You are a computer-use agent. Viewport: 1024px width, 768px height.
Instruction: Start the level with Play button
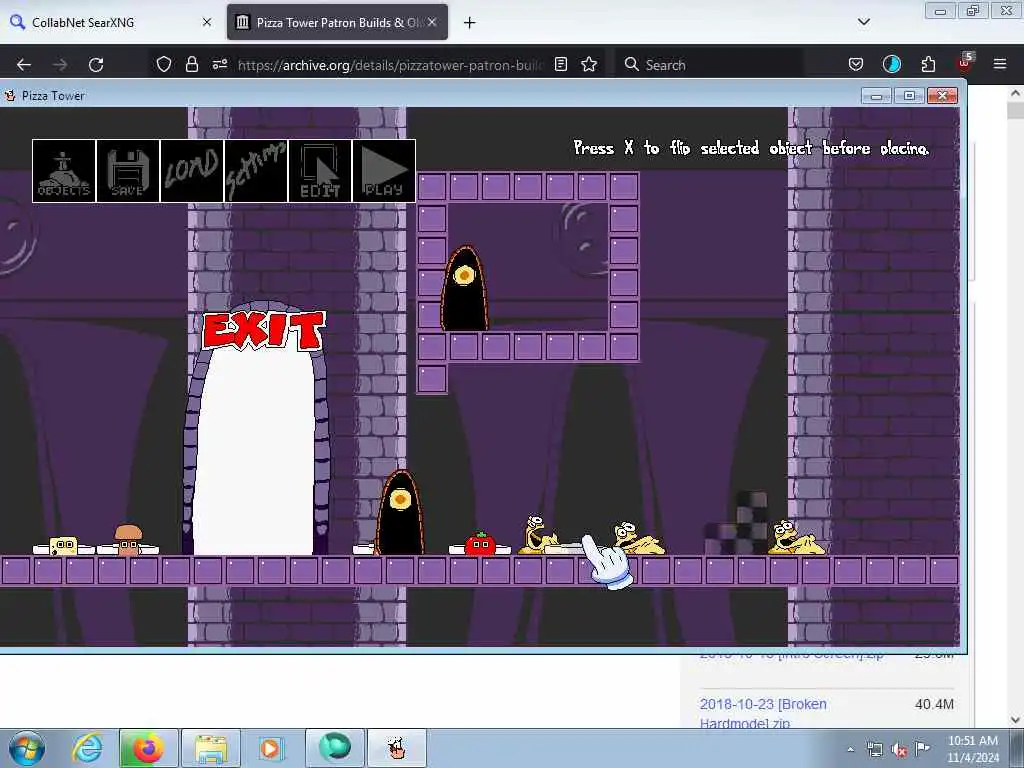coord(383,171)
